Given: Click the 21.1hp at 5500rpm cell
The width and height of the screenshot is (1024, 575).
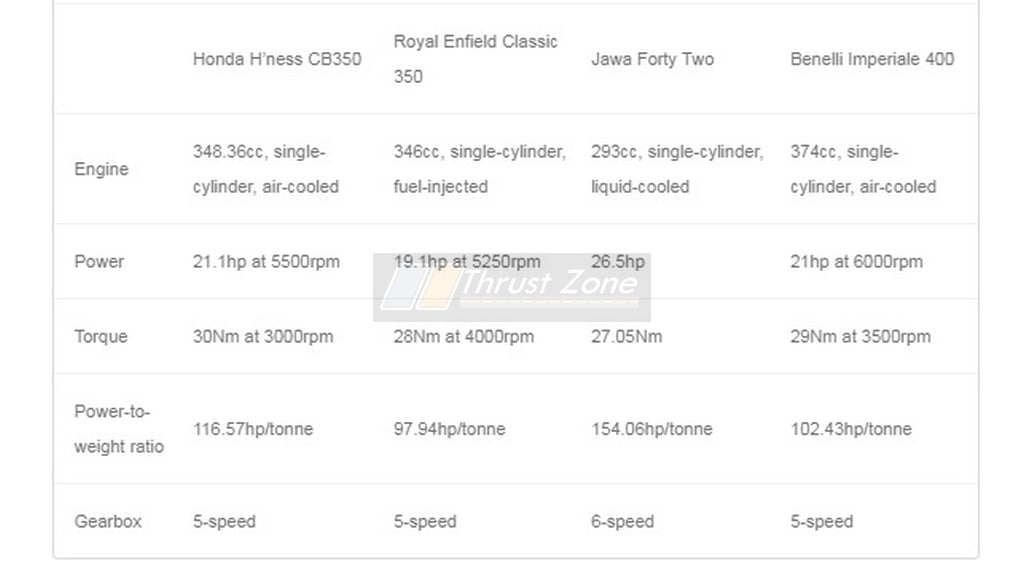Looking at the screenshot, I should (266, 261).
